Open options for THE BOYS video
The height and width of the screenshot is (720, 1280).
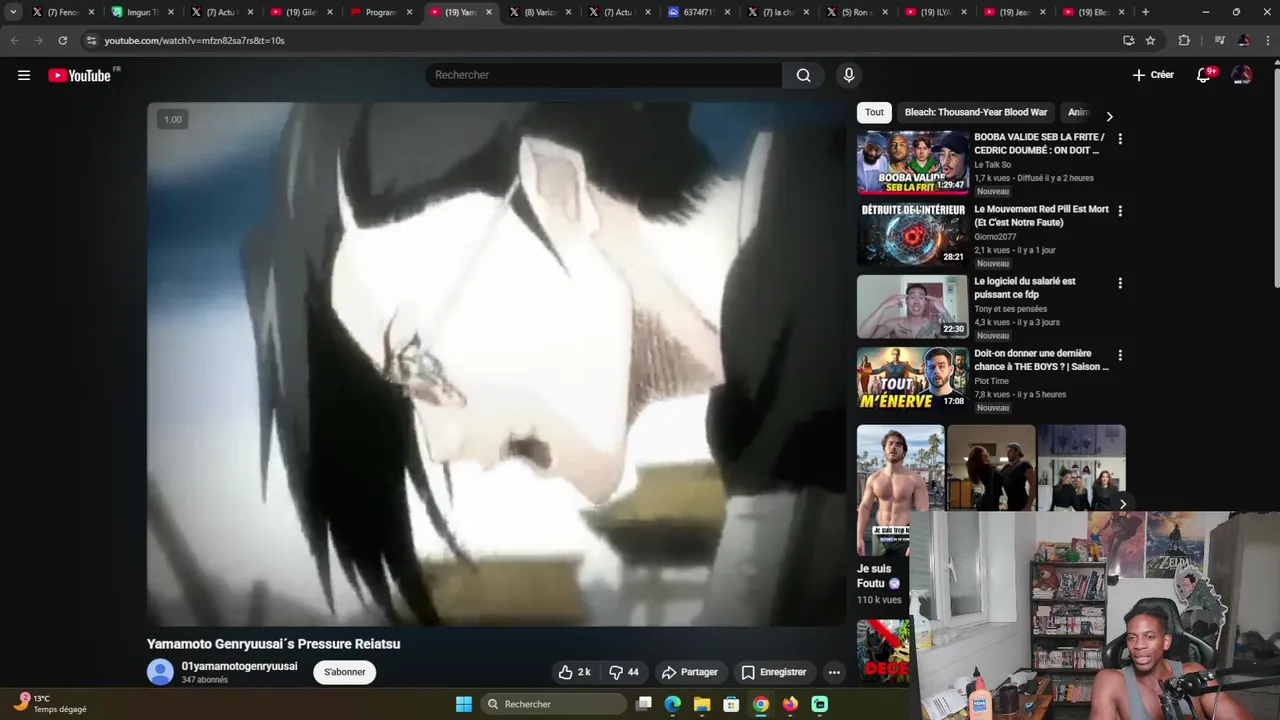(x=1119, y=355)
